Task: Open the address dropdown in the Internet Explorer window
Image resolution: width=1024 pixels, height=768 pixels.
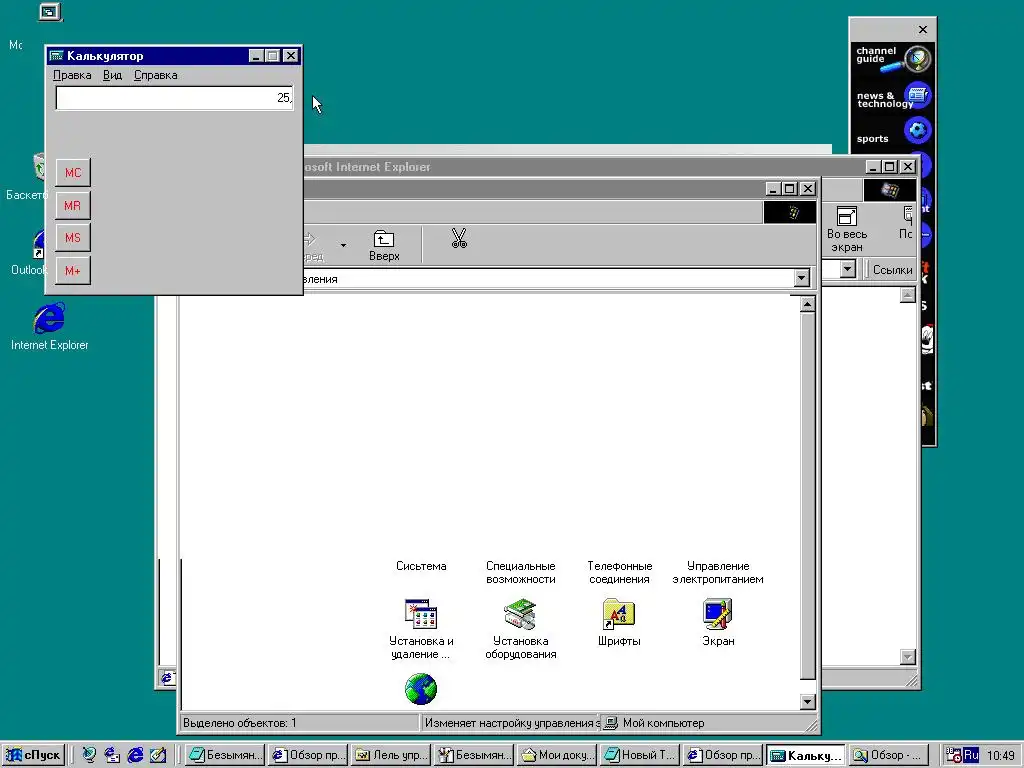Action: coord(848,269)
